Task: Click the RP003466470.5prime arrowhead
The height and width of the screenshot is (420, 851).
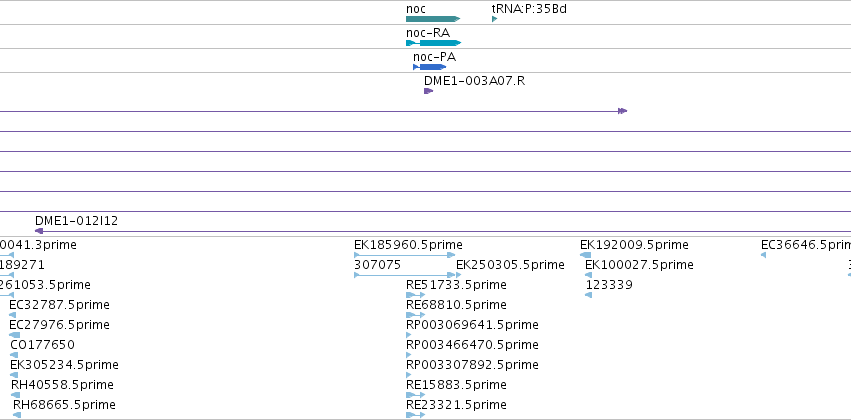Action: point(409,355)
